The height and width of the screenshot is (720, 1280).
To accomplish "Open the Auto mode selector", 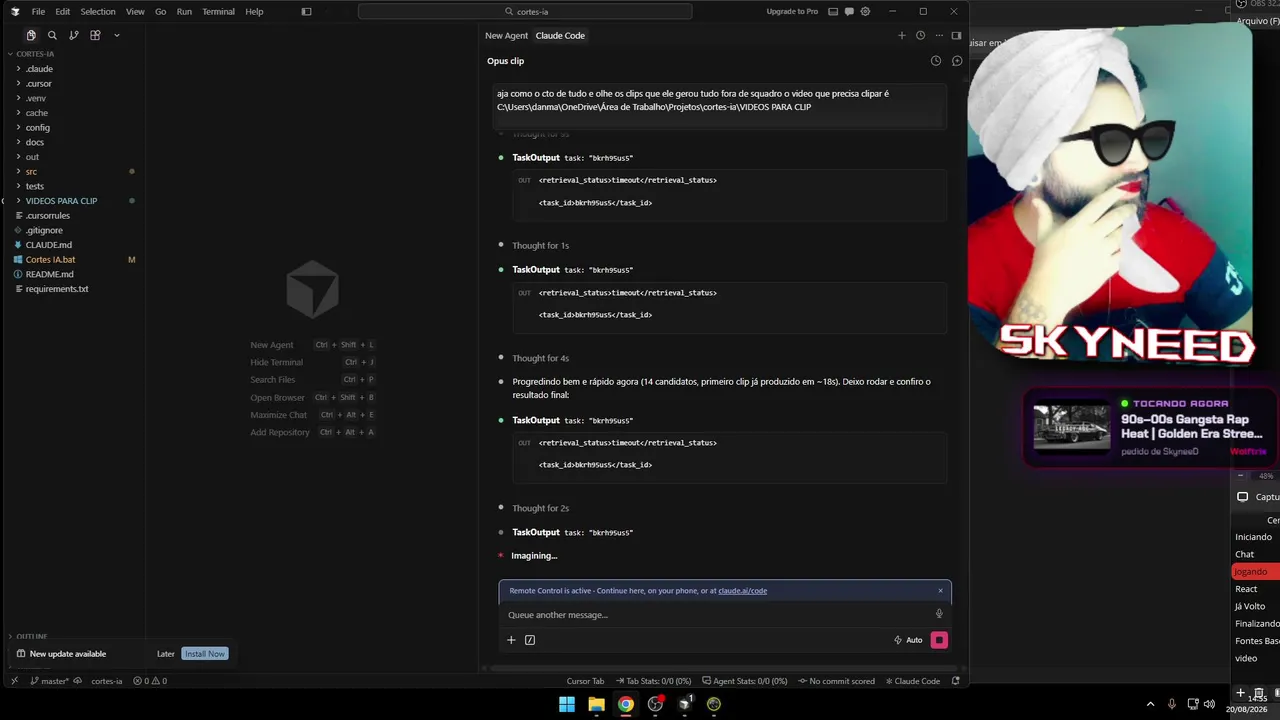I will pos(908,640).
